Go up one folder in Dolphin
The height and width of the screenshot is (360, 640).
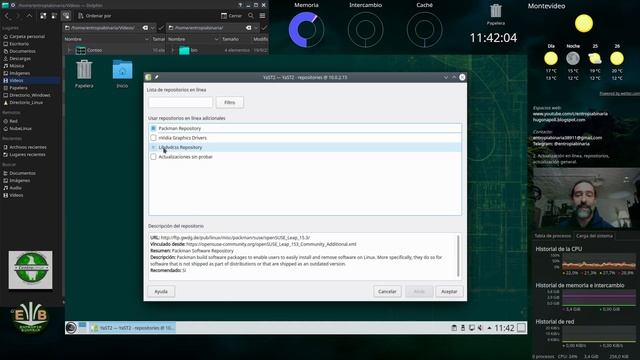29,16
